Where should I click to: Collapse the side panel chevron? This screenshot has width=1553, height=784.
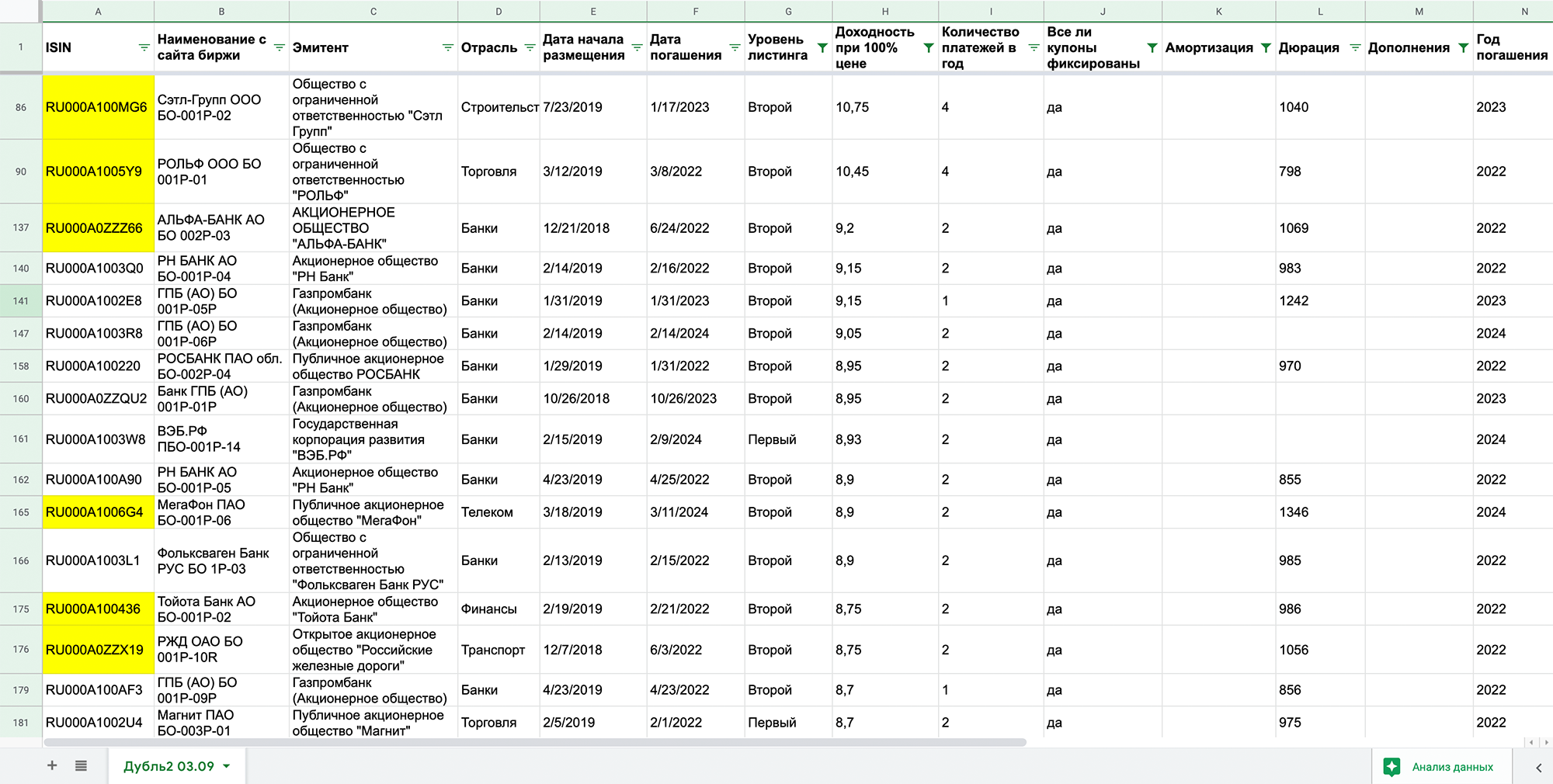[1538, 768]
